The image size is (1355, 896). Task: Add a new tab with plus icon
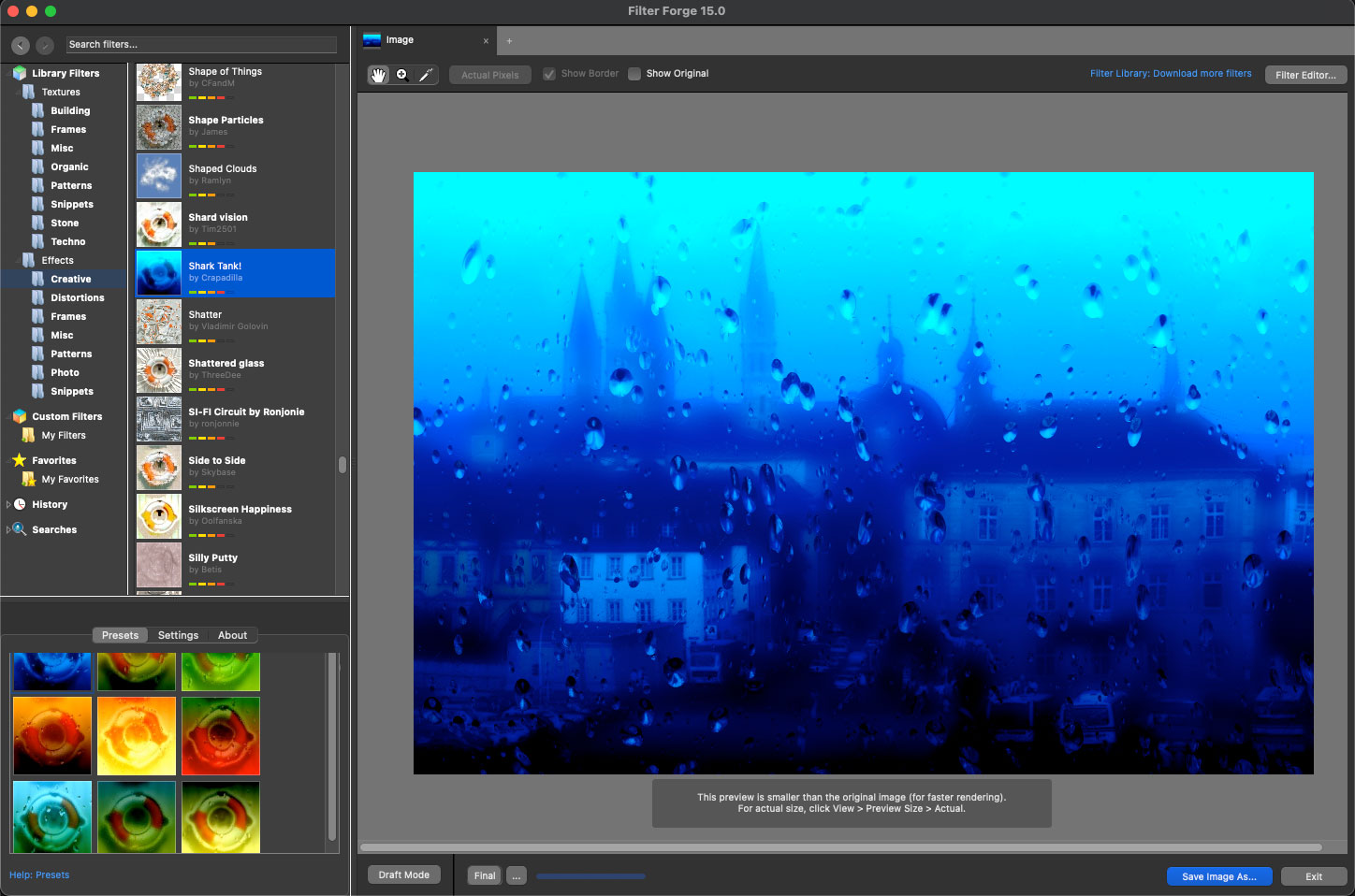click(509, 40)
